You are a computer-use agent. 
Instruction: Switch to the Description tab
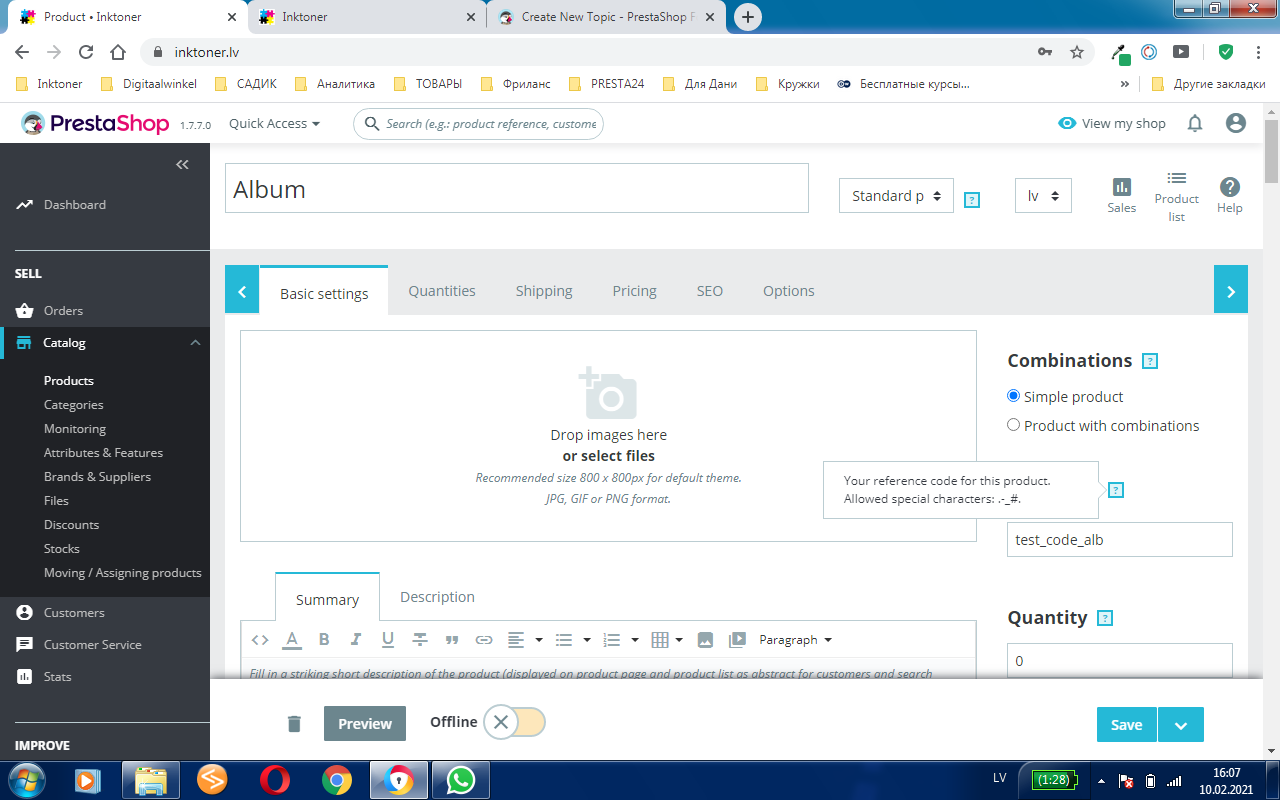(437, 597)
